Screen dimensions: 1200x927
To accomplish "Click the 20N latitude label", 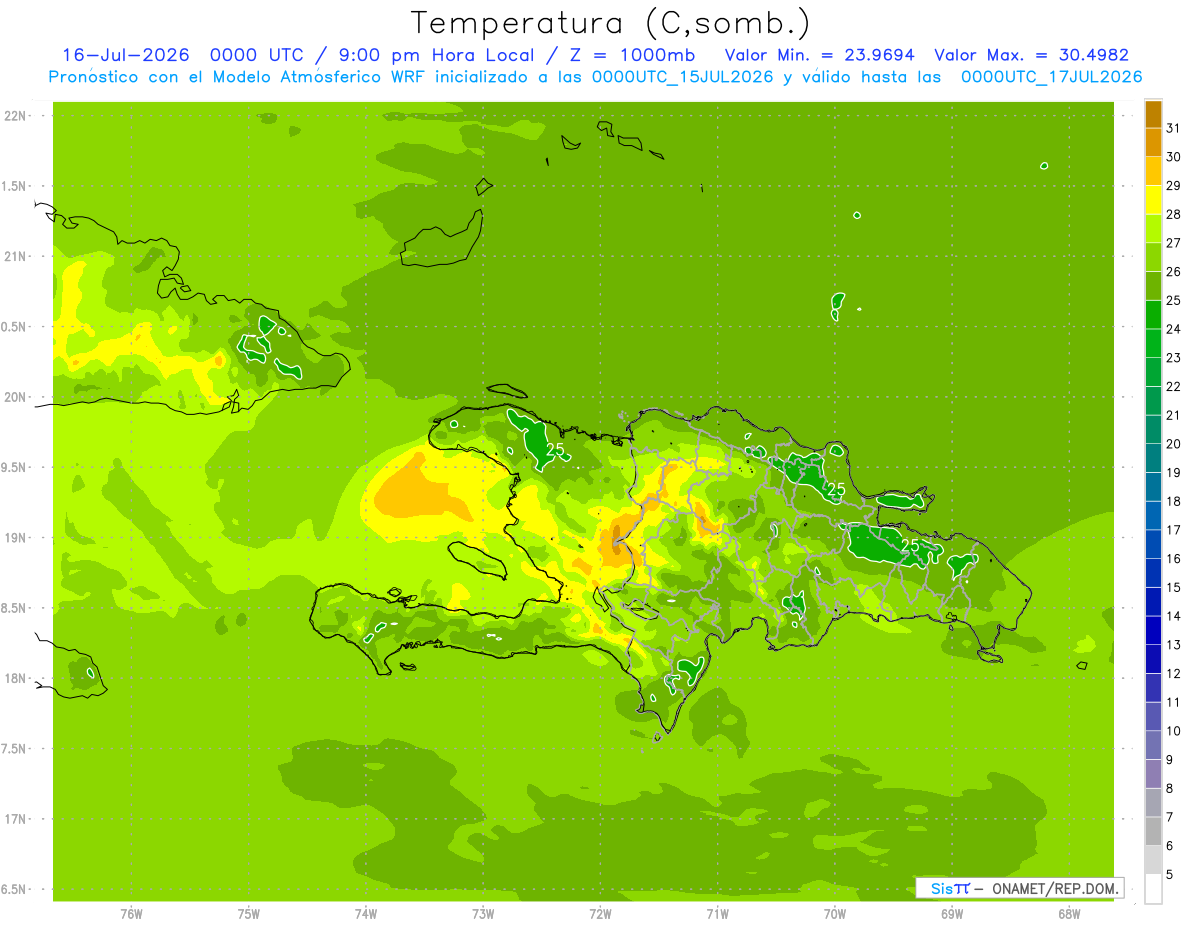I will 16,398.
